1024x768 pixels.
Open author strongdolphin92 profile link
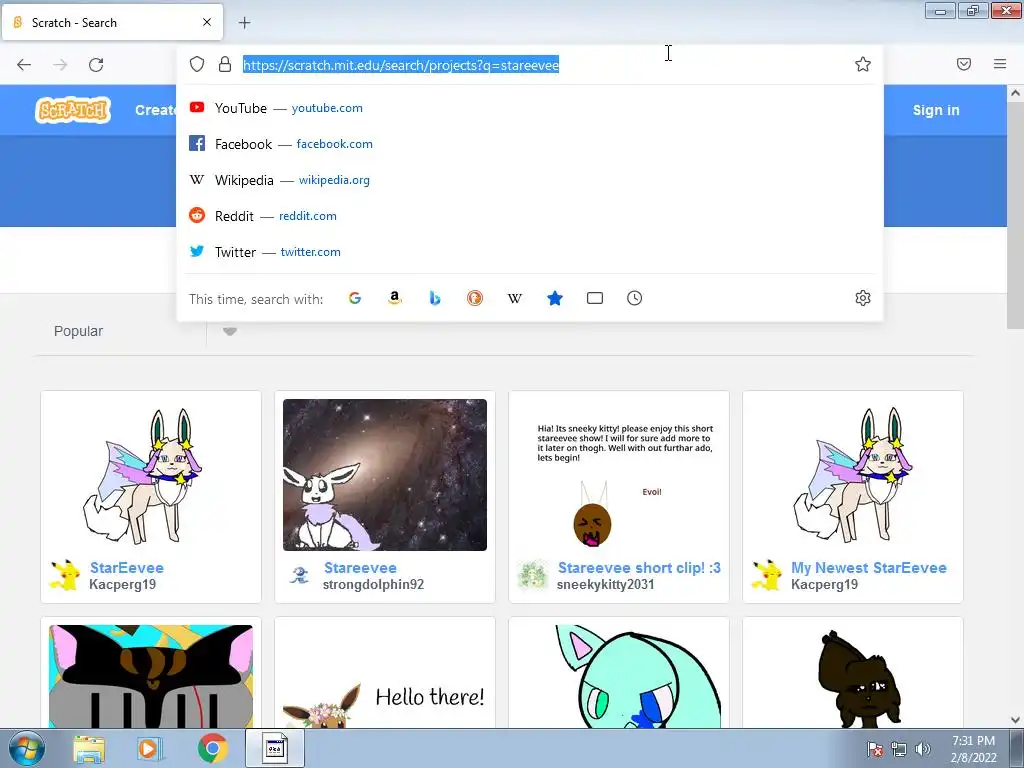tap(374, 584)
